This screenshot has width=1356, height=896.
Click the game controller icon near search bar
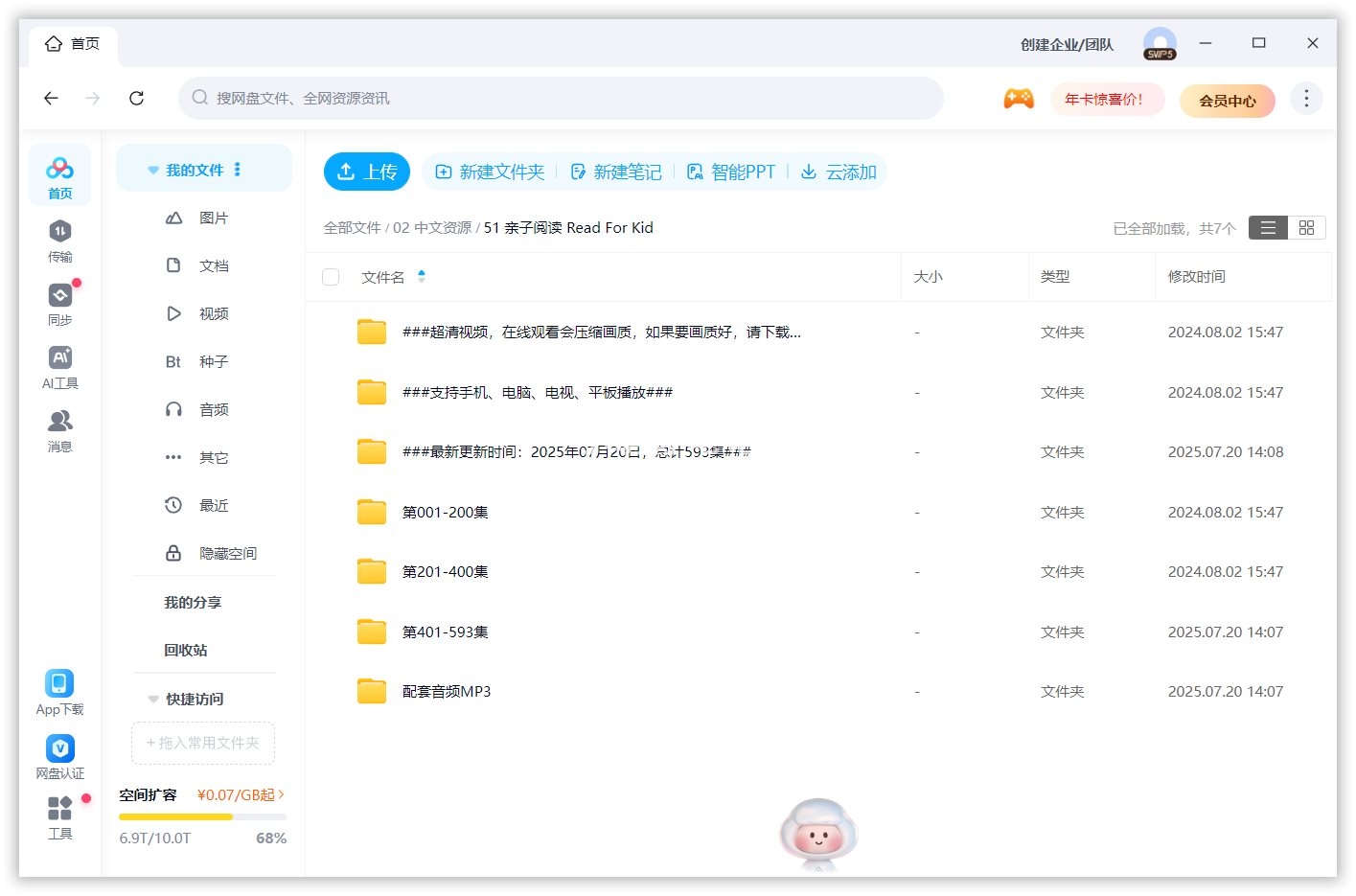click(1019, 98)
